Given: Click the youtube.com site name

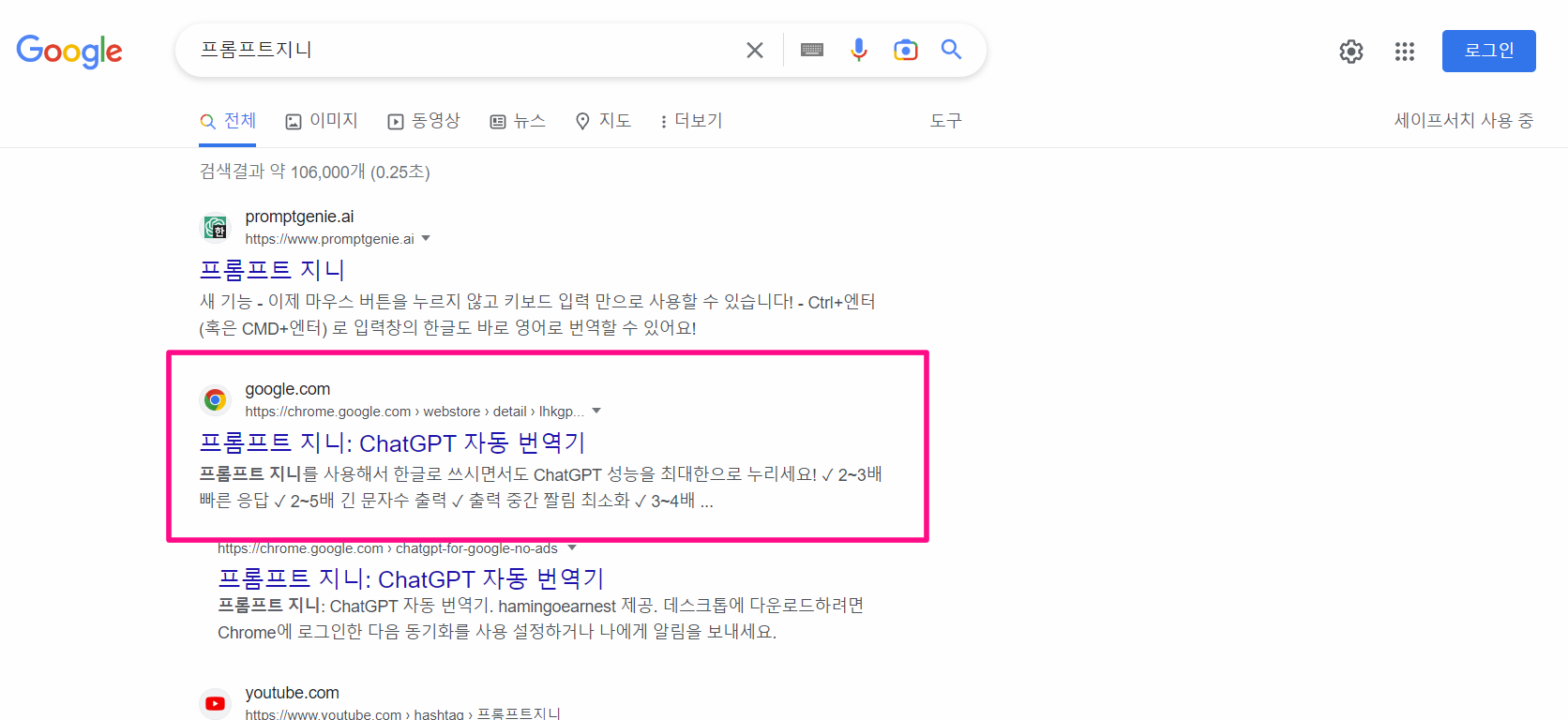Looking at the screenshot, I should pyautogui.click(x=292, y=693).
